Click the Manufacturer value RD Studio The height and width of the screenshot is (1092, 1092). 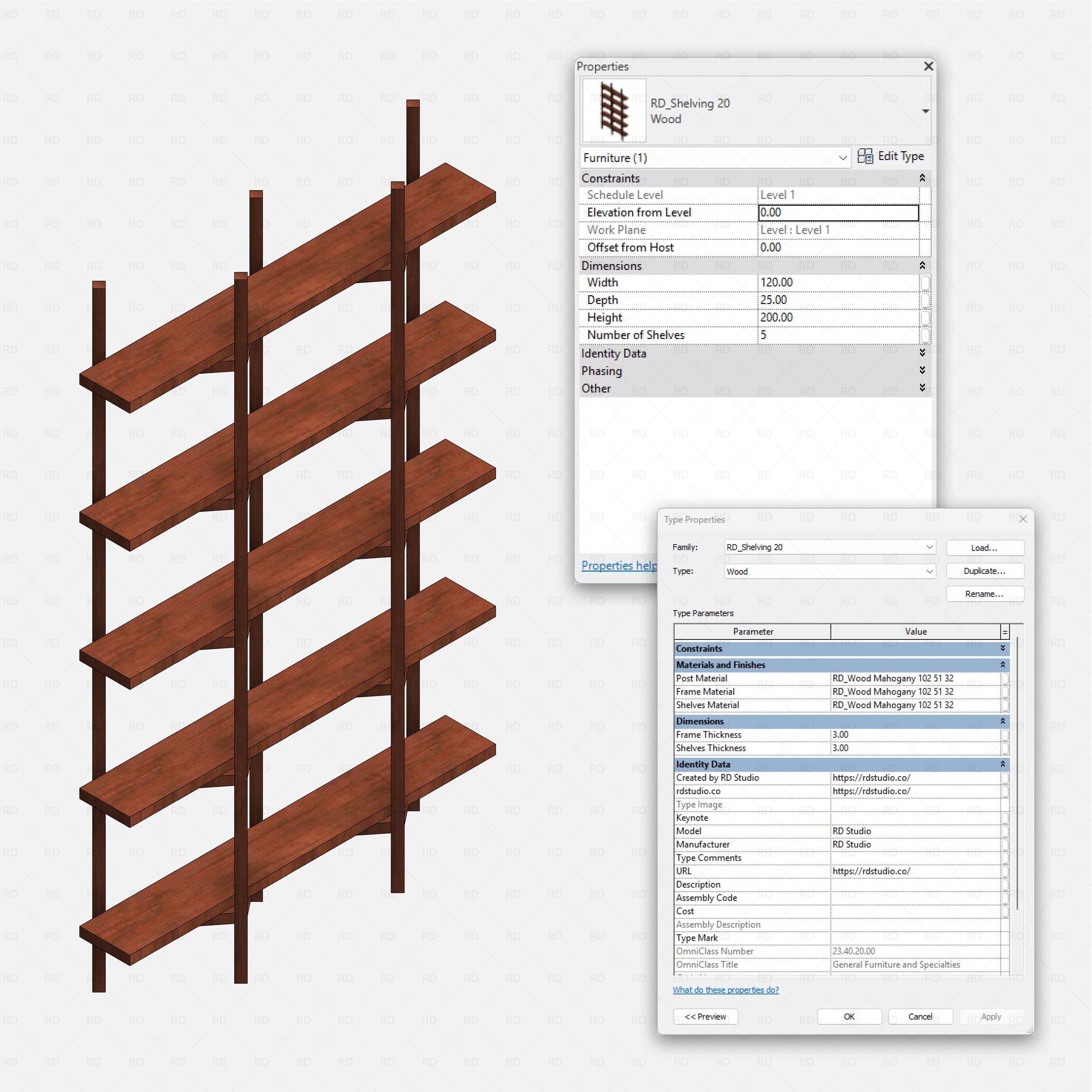915,845
